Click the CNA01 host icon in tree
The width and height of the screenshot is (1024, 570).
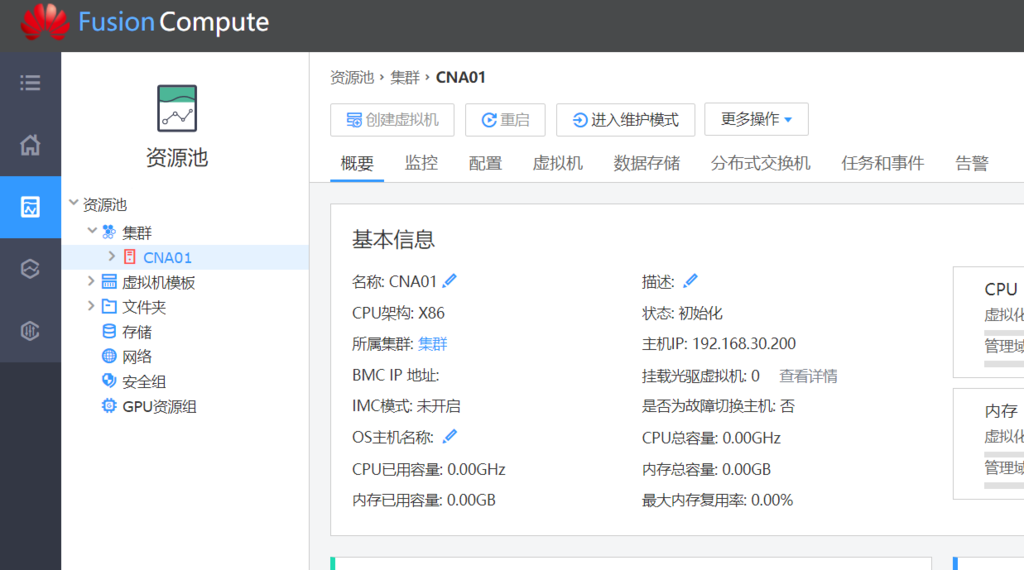click(x=130, y=257)
